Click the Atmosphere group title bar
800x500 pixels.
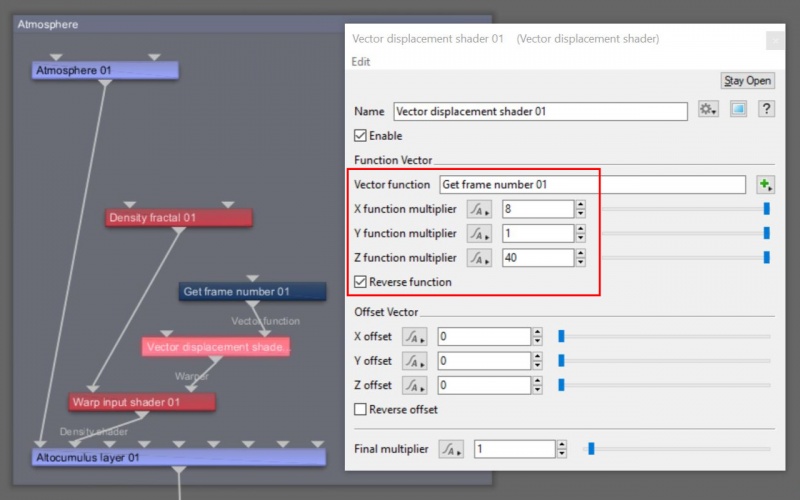click(x=179, y=24)
